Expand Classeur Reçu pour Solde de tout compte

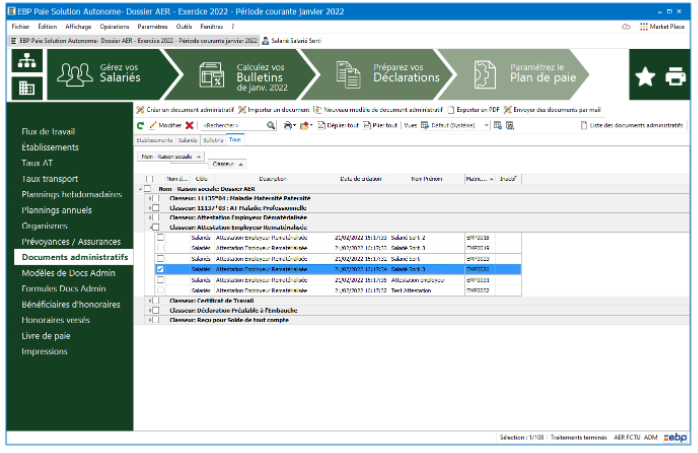pyautogui.click(x=150, y=320)
